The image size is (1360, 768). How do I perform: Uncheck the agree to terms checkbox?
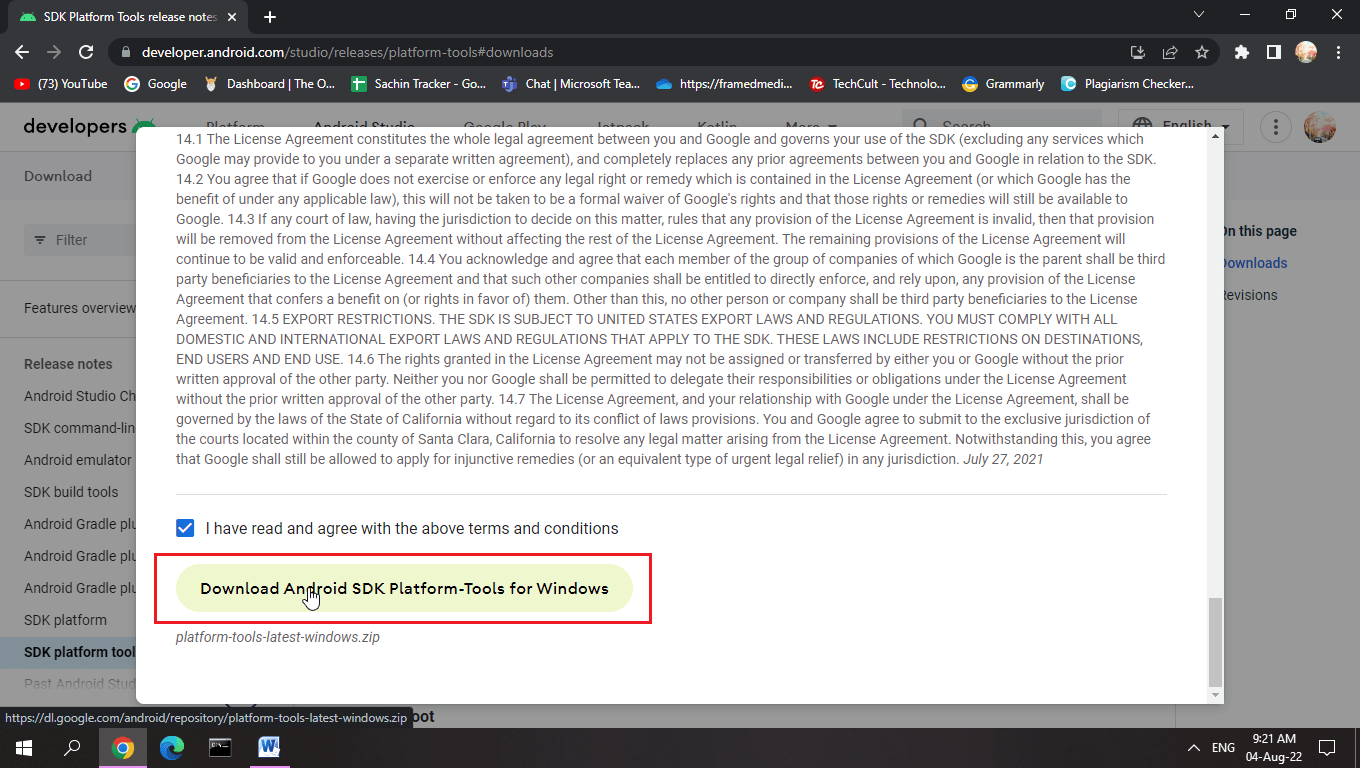tap(185, 528)
